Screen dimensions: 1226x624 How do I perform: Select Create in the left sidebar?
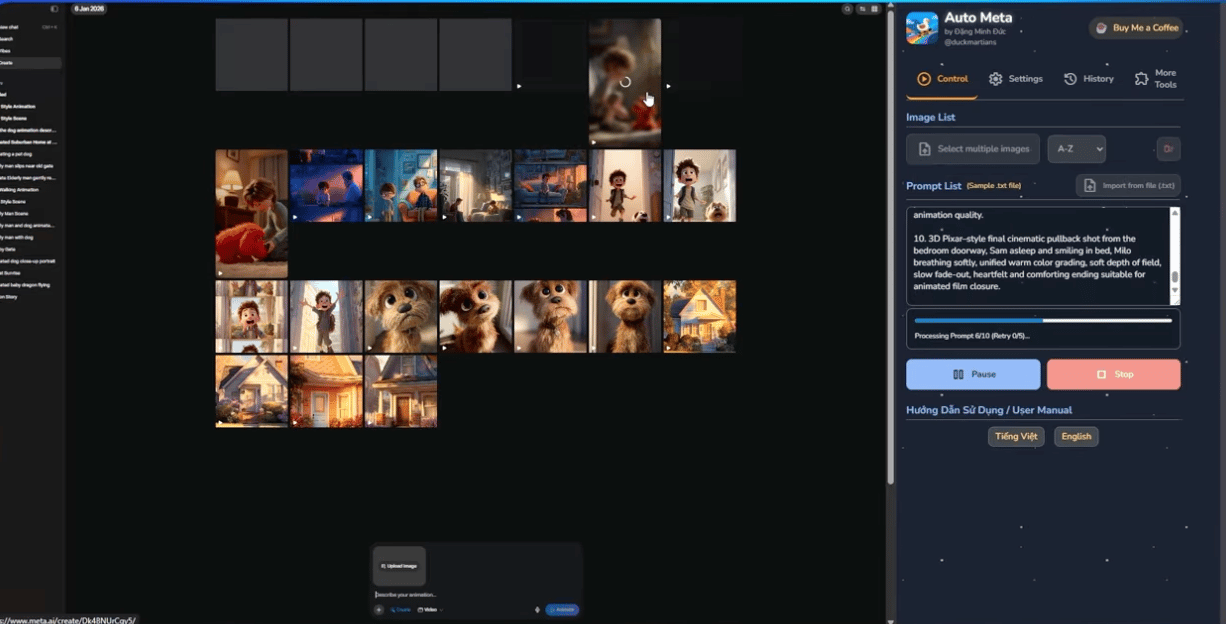pyautogui.click(x=30, y=63)
